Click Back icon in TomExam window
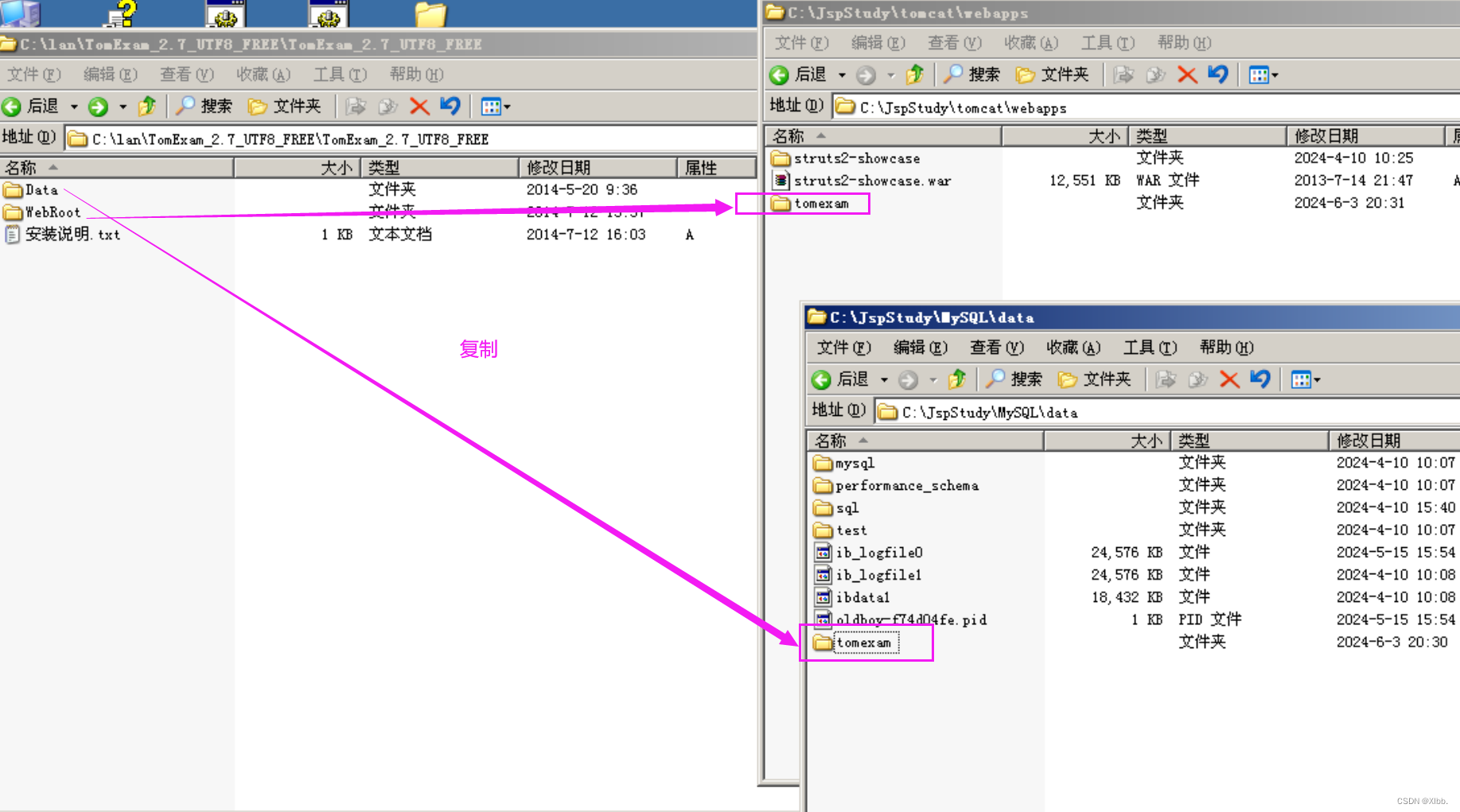 point(12,107)
